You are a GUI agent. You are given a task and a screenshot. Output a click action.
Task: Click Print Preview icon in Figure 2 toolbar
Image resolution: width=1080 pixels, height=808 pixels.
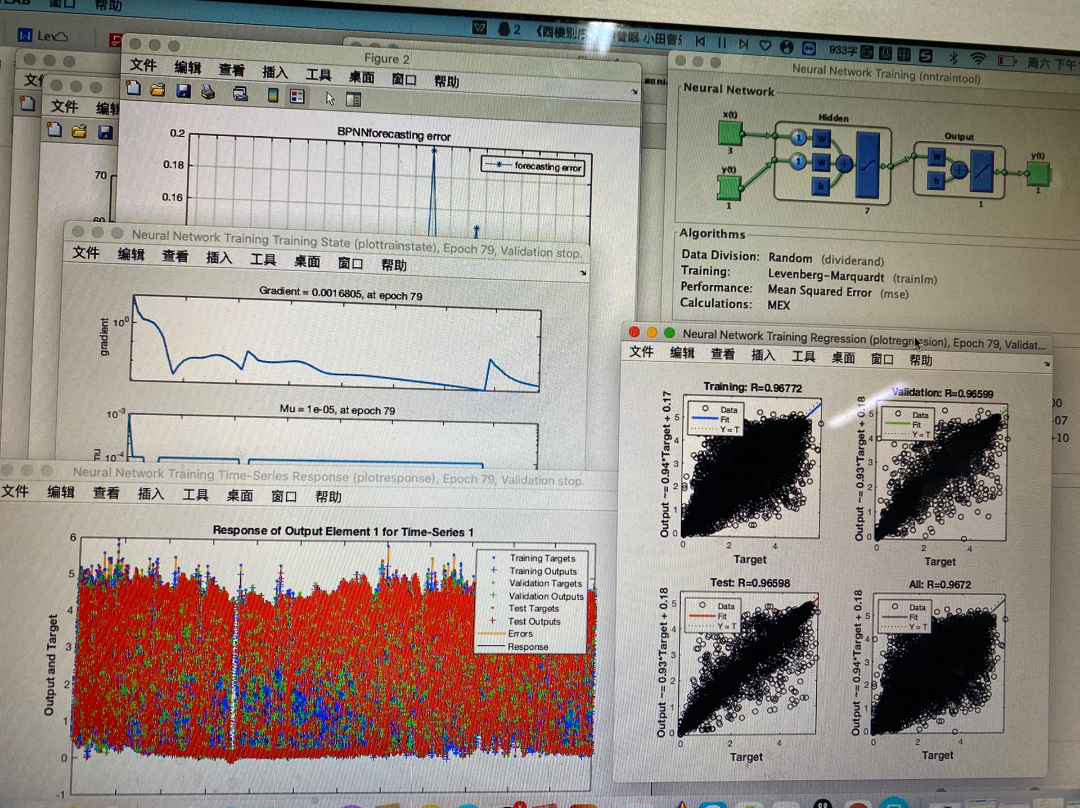pos(240,93)
